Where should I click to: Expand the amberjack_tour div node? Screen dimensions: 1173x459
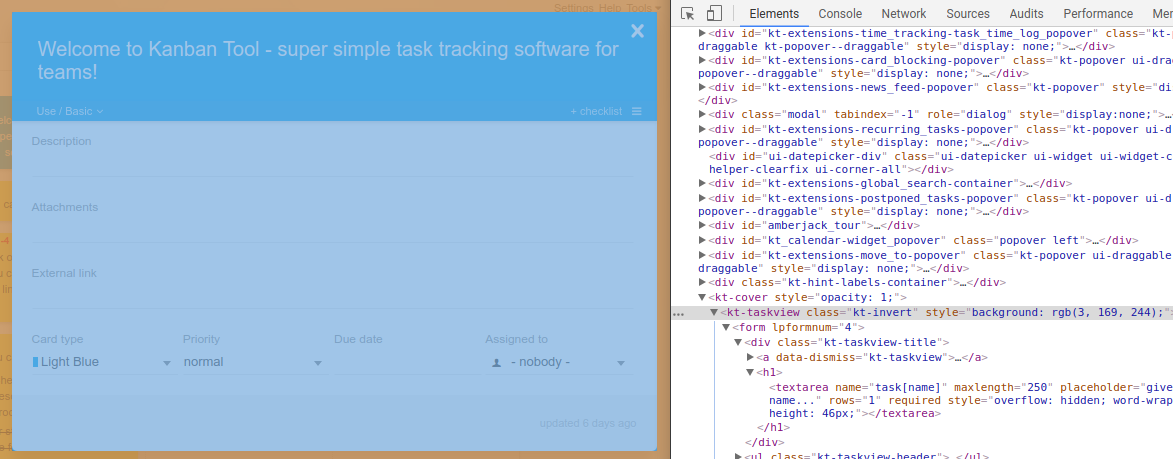702,226
